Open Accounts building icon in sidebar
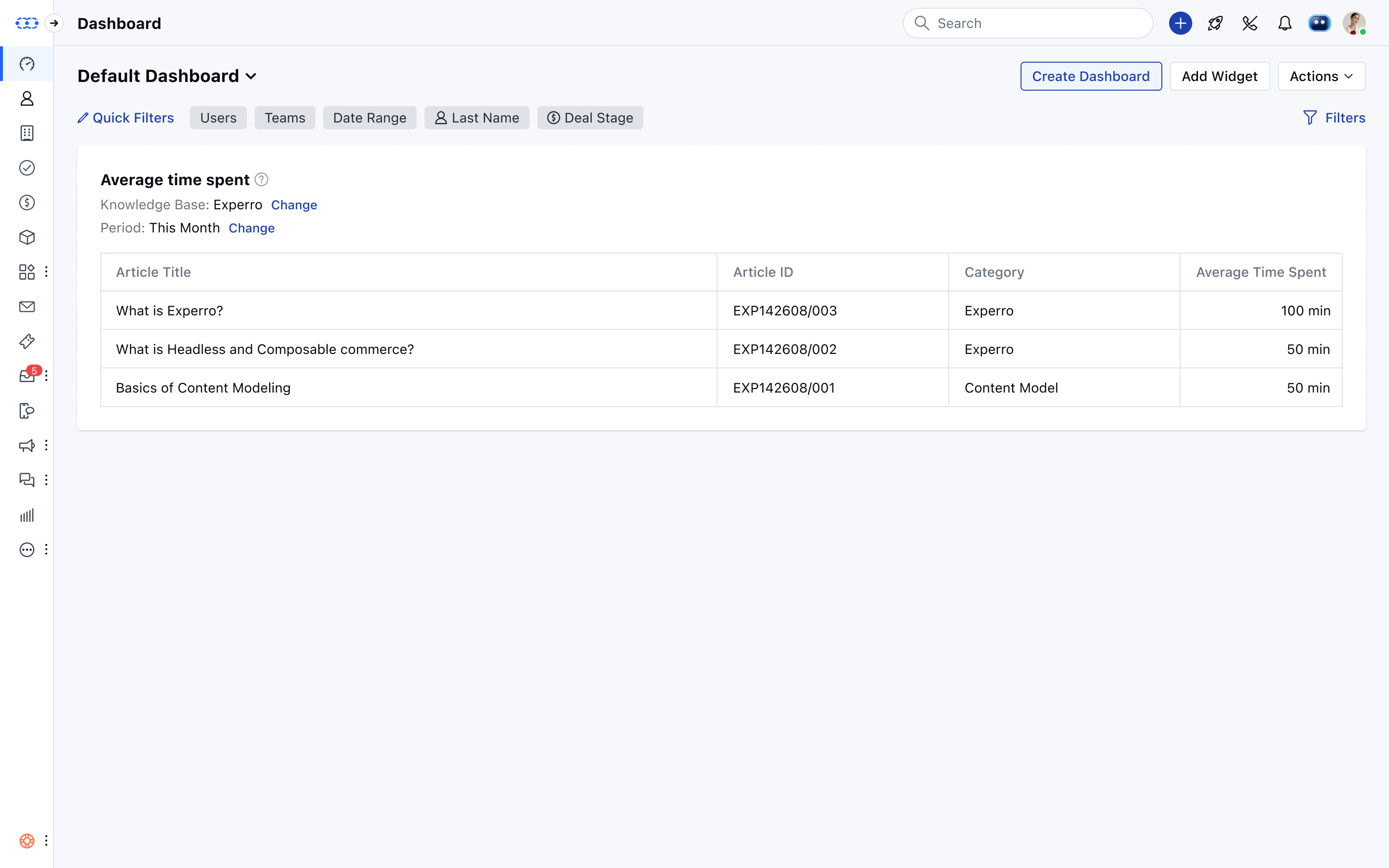This screenshot has width=1389, height=868. (27, 133)
